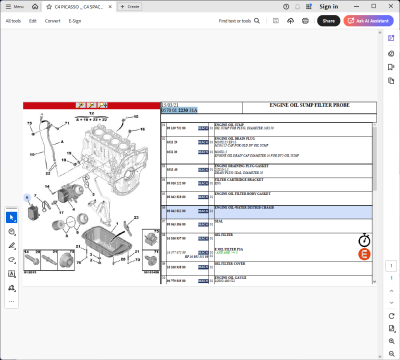Image resolution: width=400 pixels, height=360 pixels.
Task: Select the add comment tool in the quick toolbar
Action: pos(12,232)
